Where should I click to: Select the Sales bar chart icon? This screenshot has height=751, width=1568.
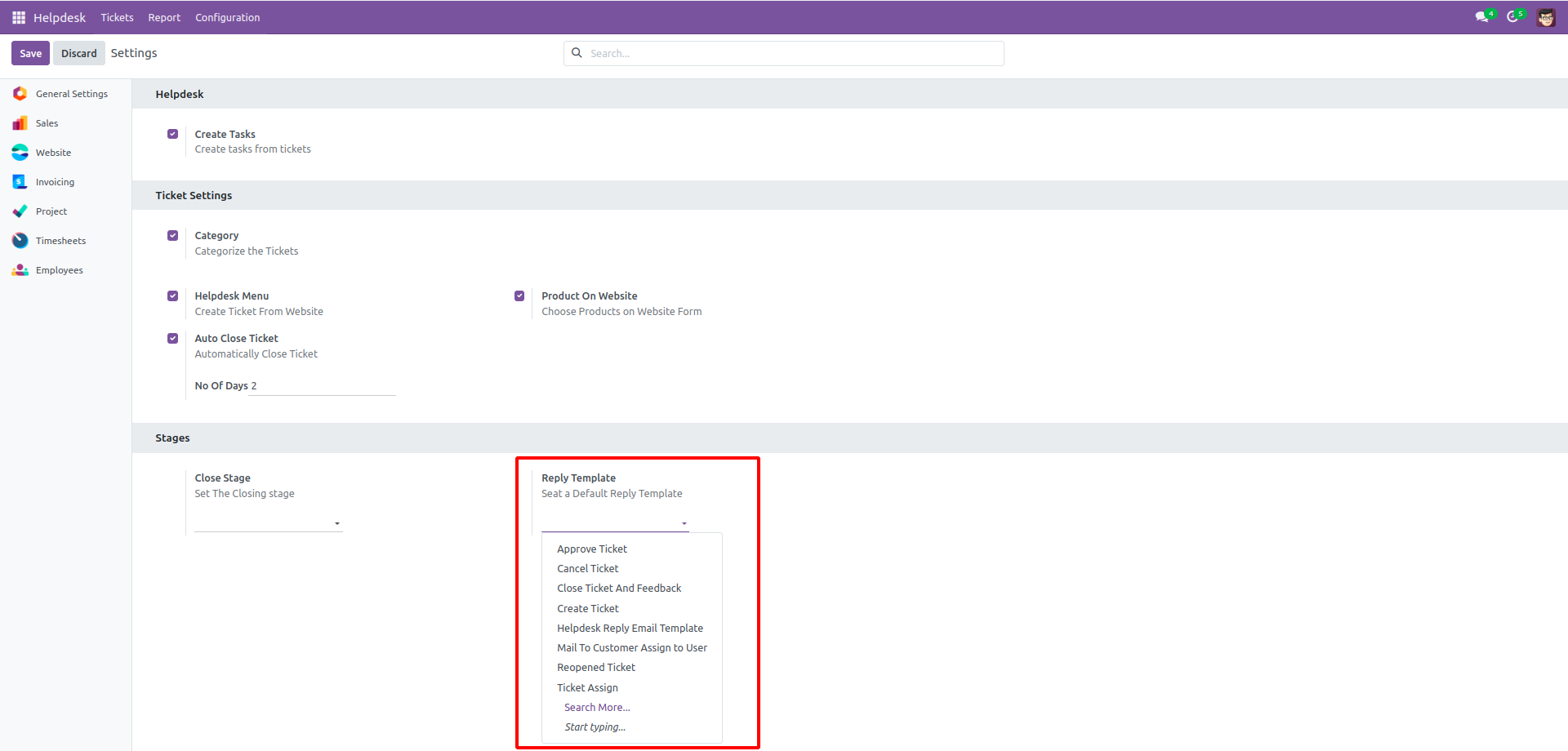click(x=20, y=123)
